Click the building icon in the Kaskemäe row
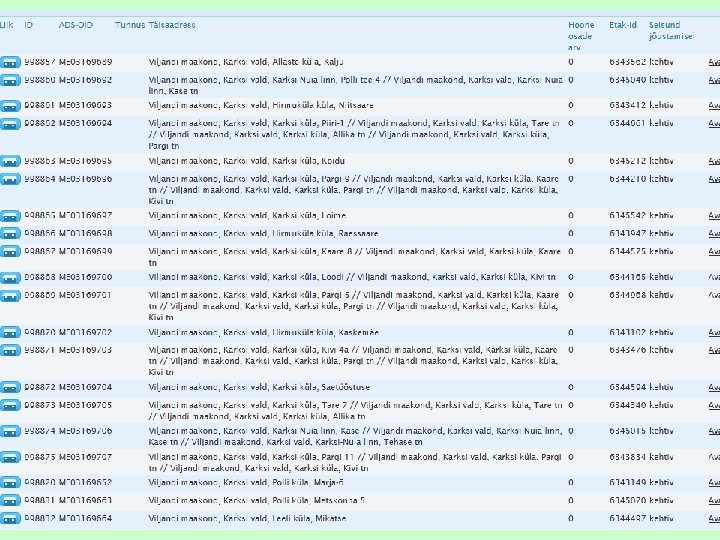Viewport: 720px width, 540px height. tap(10, 332)
